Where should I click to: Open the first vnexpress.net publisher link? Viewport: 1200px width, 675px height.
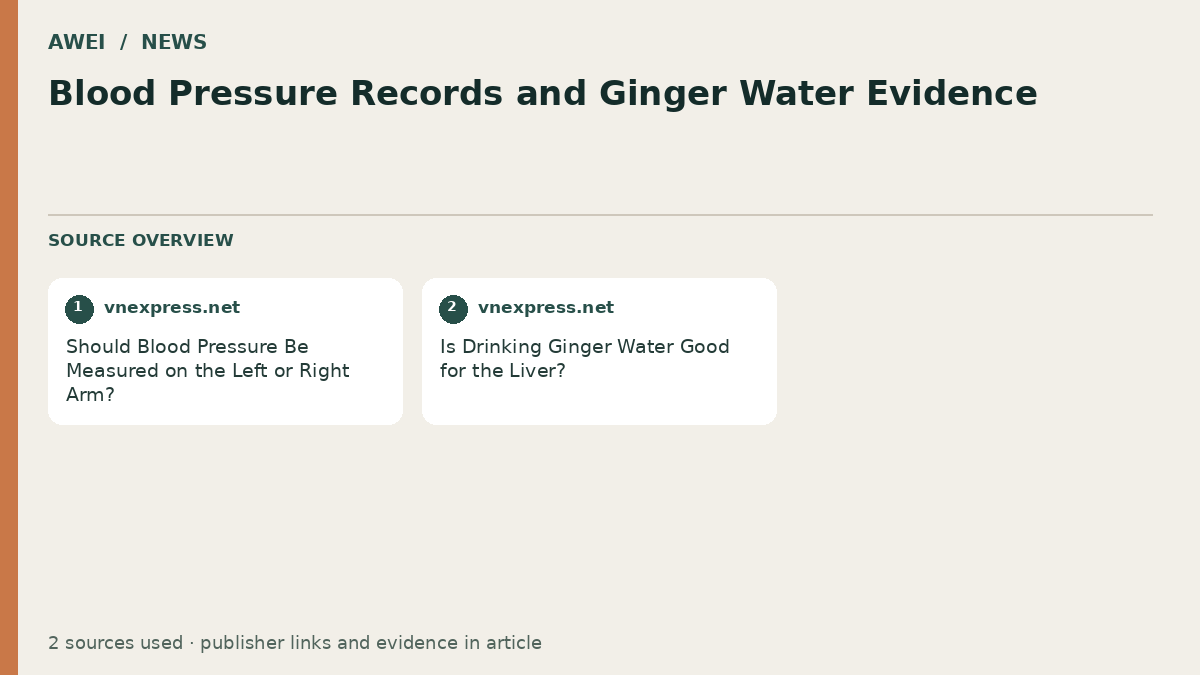click(172, 308)
